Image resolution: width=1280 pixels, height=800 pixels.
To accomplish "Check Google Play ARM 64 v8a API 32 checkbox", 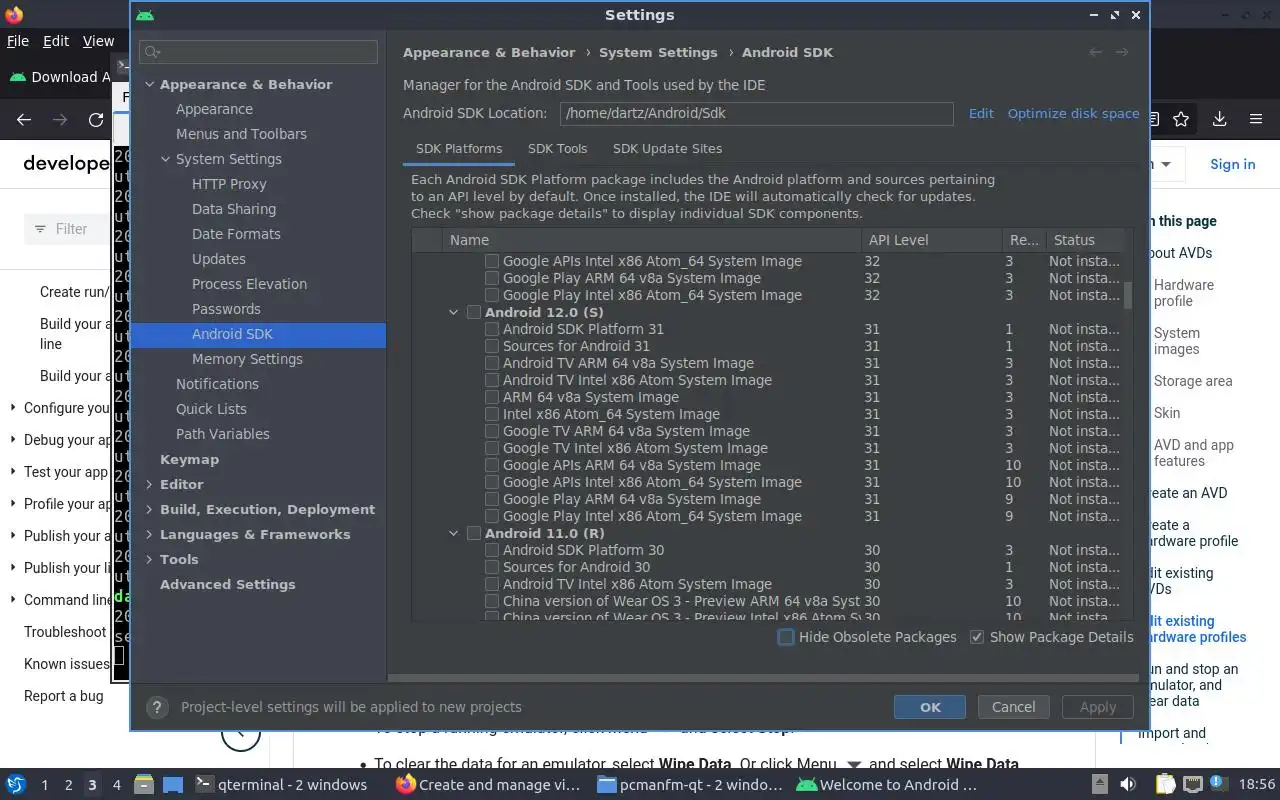I will (x=492, y=278).
